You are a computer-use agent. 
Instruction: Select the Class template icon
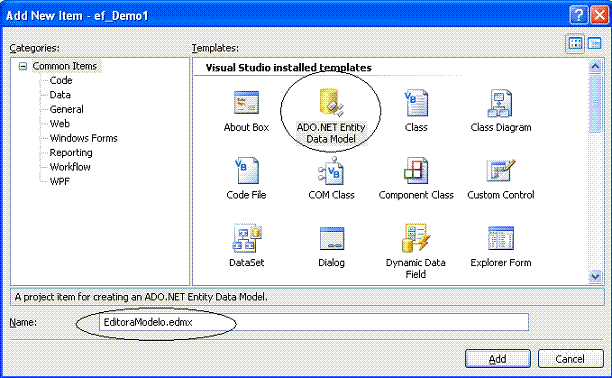tap(416, 103)
